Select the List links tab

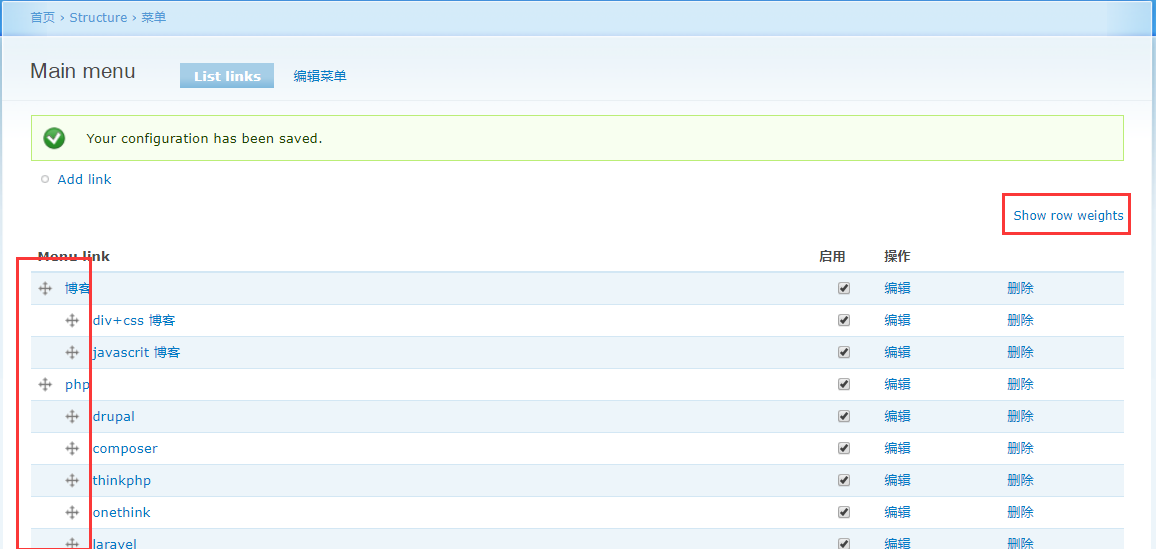point(227,76)
